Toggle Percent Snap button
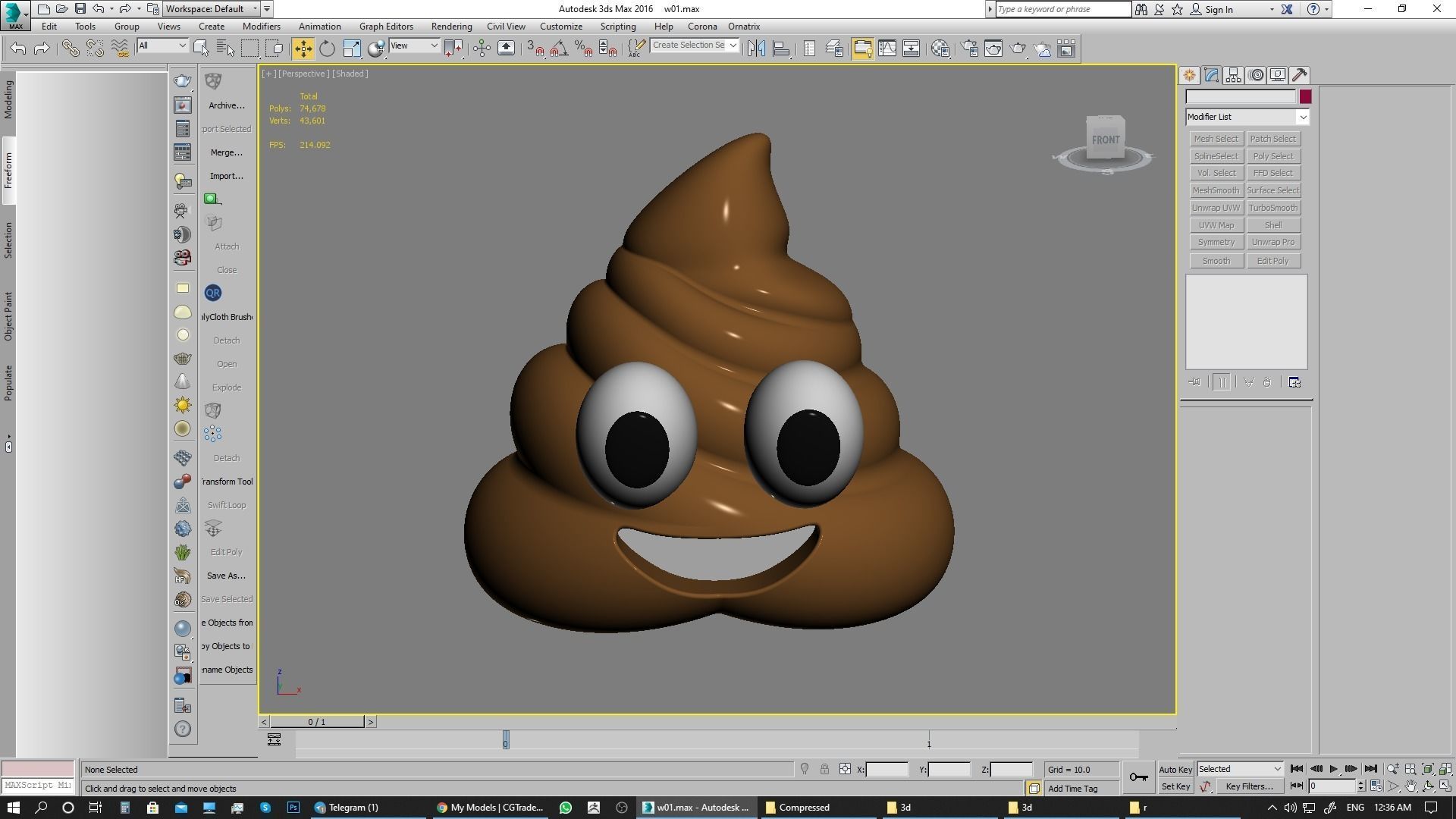This screenshot has height=819, width=1456. click(583, 49)
